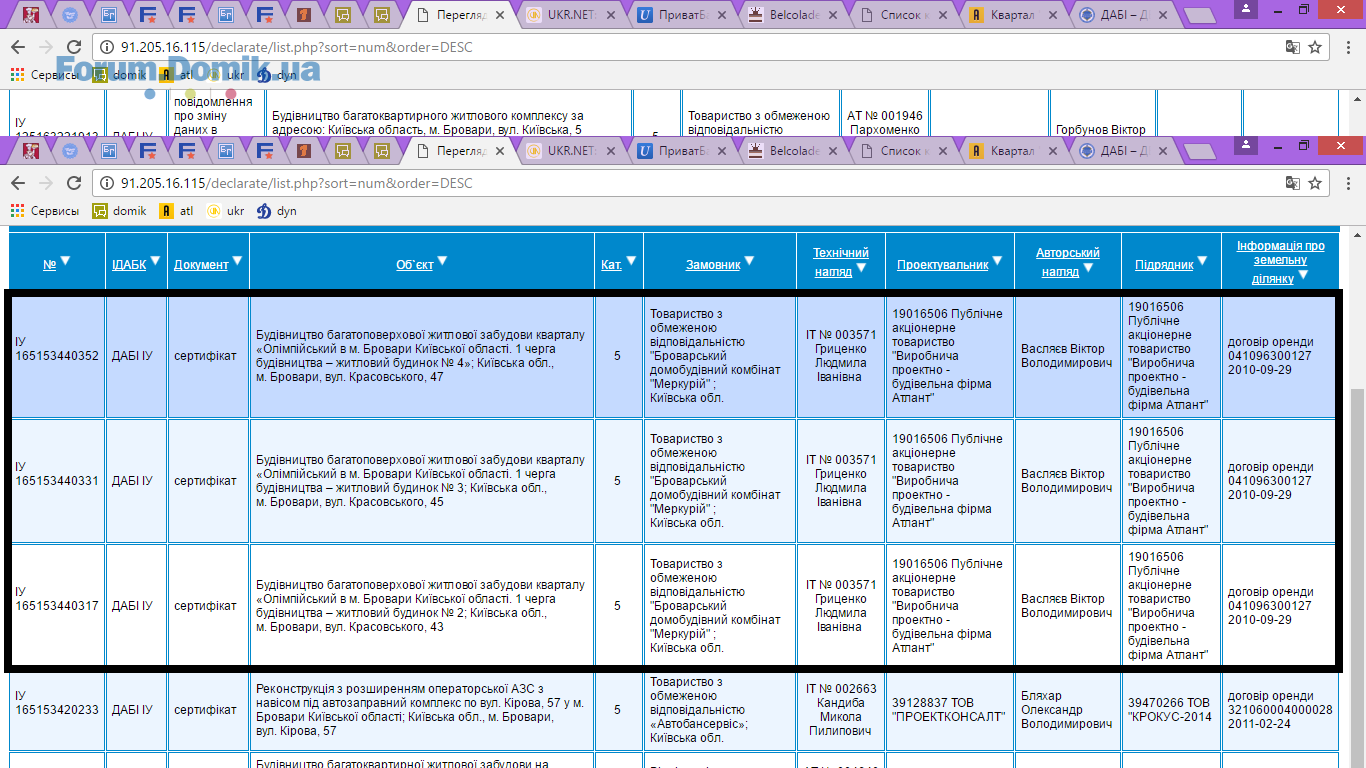Click the sort arrow beside the Авторський нагляд header

point(1088,268)
